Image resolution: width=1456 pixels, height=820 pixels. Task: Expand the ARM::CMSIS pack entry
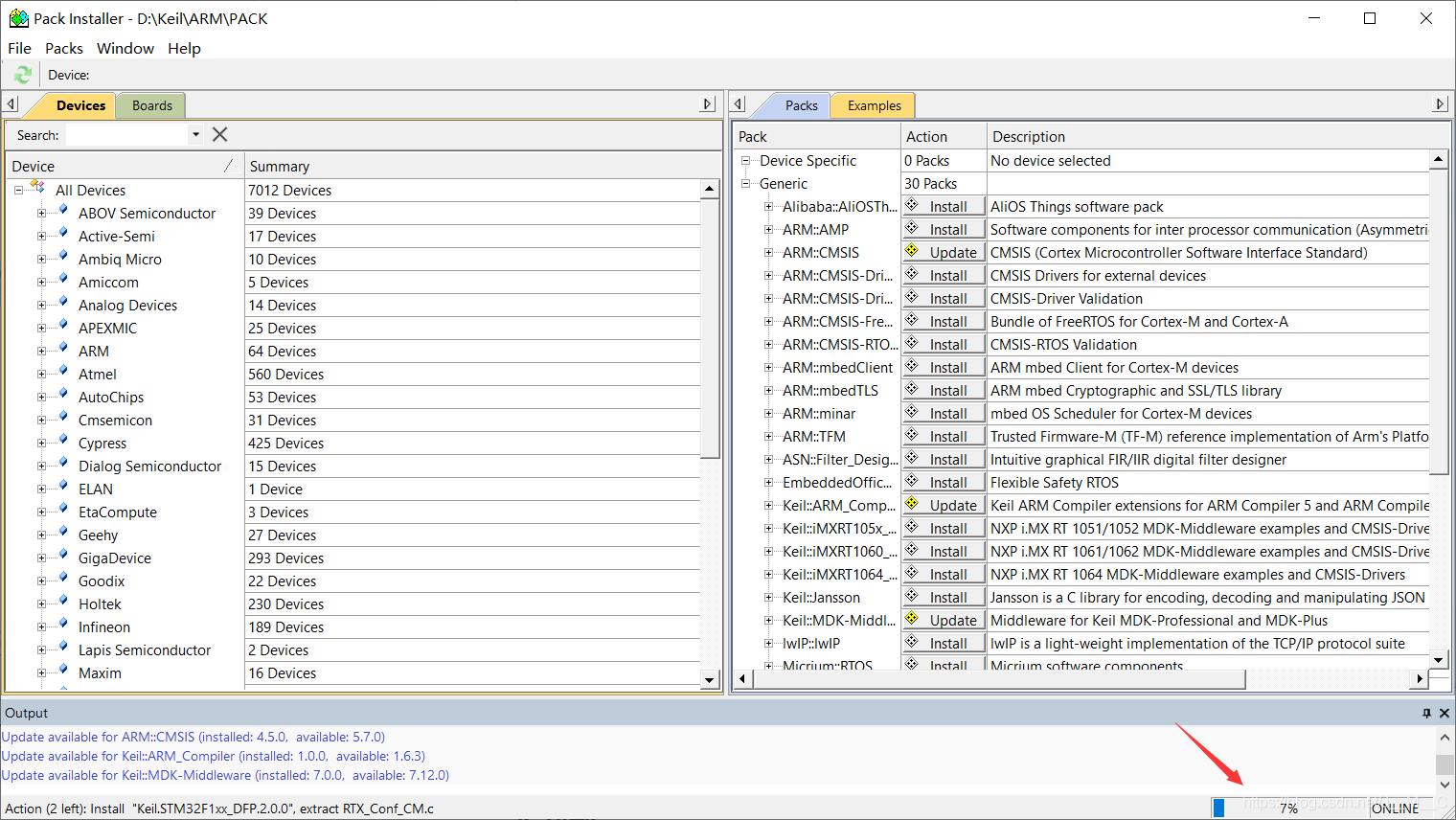tap(768, 253)
